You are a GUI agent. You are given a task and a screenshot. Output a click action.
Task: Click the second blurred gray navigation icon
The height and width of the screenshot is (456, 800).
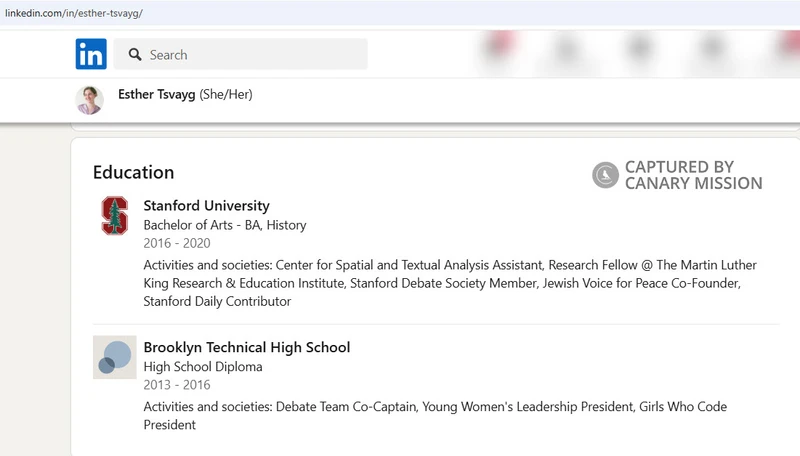[x=566, y=50]
